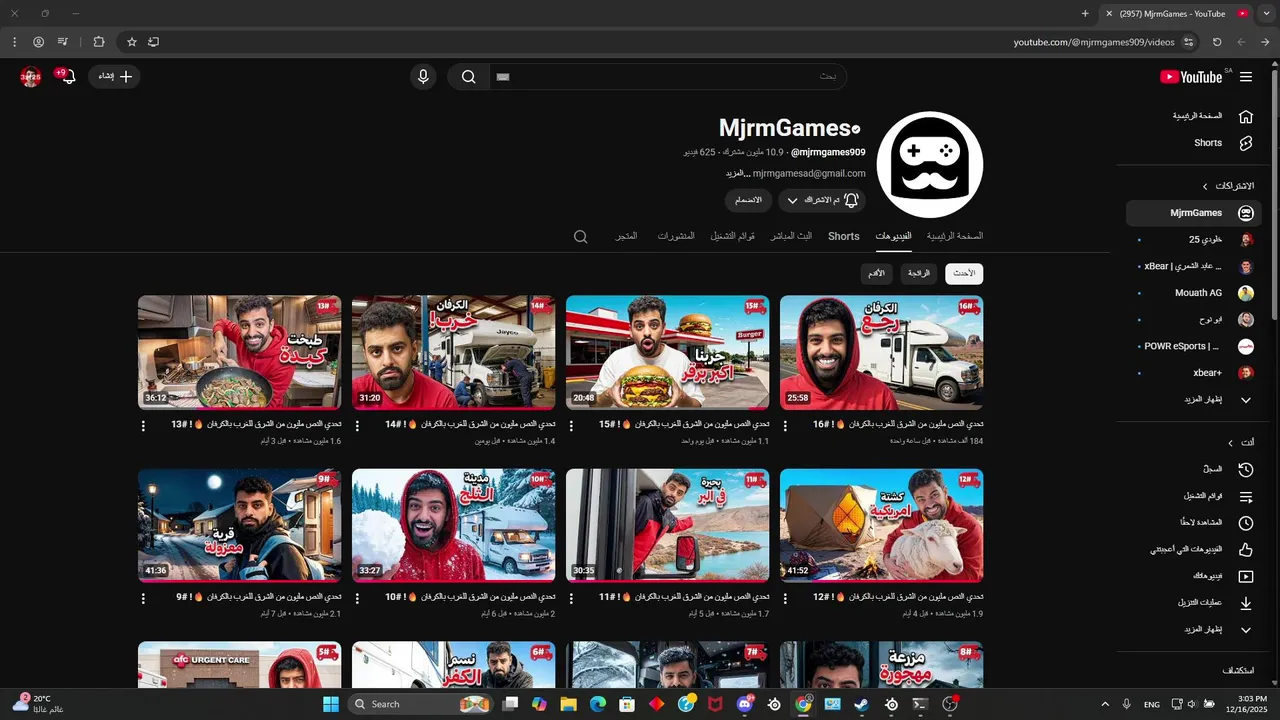The width and height of the screenshot is (1280, 720).
Task: Select the Videos (الفيديوهات) tab
Action: coord(893,236)
